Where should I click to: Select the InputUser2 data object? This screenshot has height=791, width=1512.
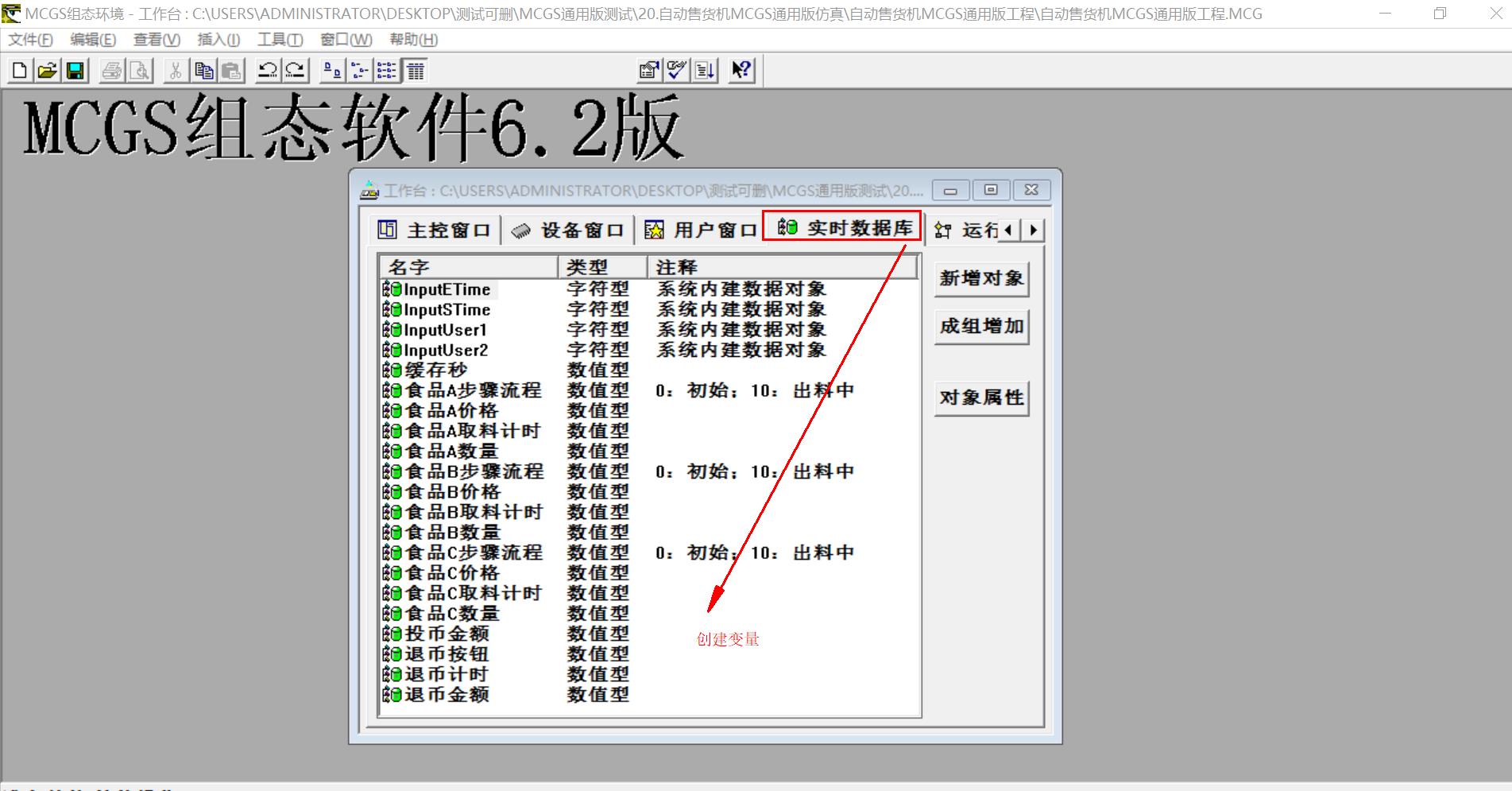(x=435, y=351)
